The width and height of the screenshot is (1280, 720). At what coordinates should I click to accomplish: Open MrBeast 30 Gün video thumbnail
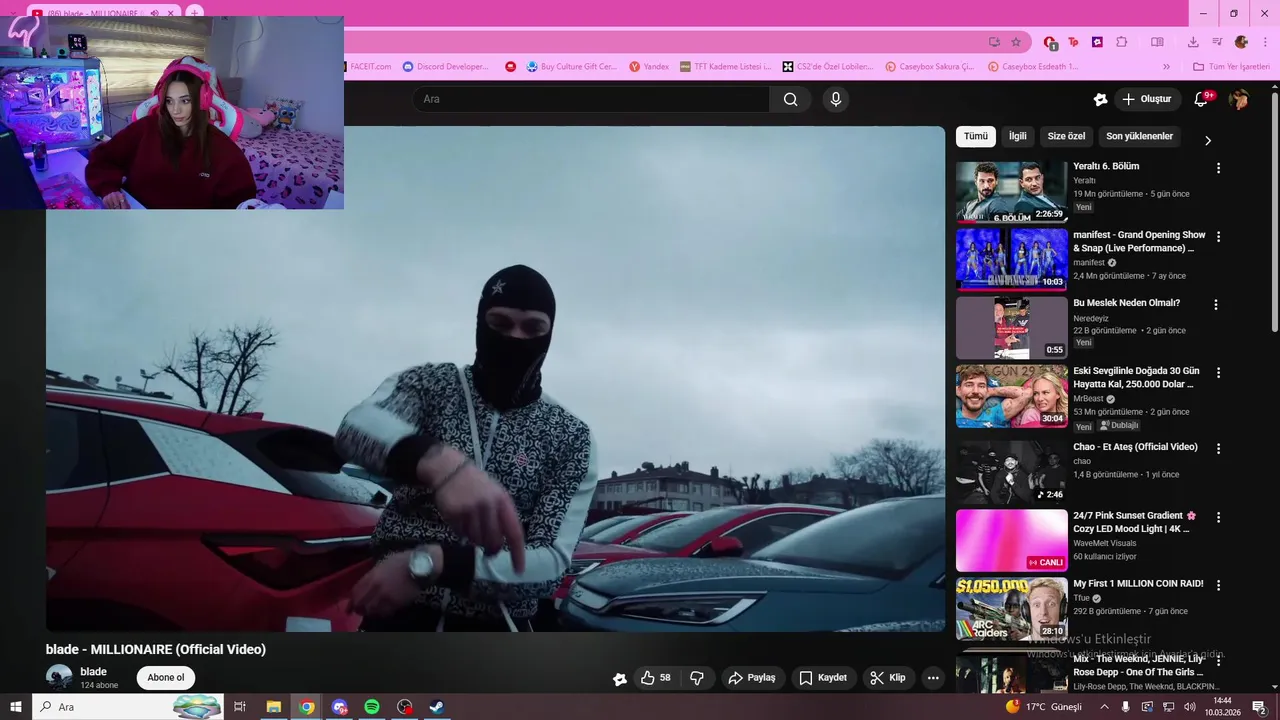[1011, 396]
